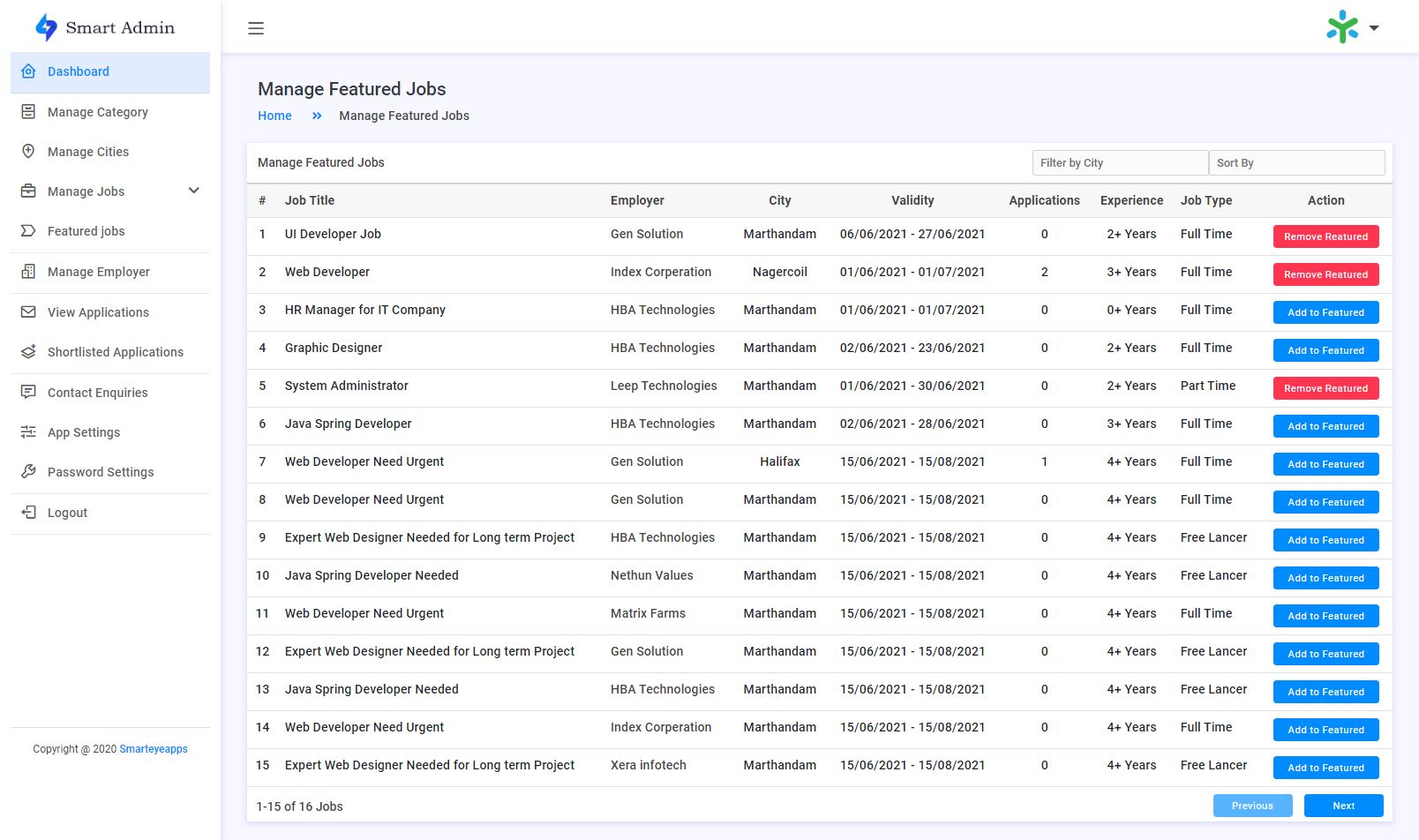Open Shortlisted Applications in sidebar
Screen dimensions: 1419x840
point(115,352)
